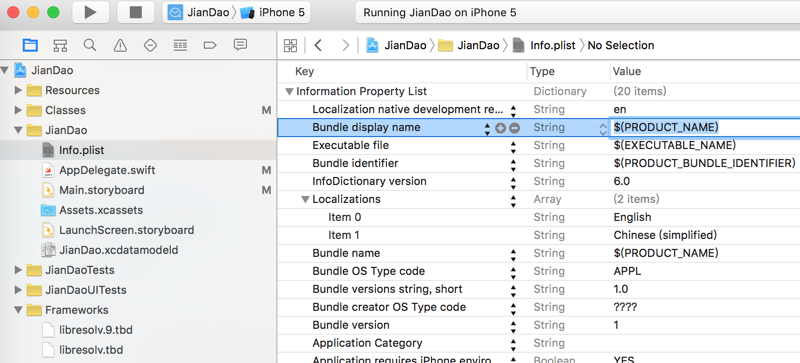Screen dimensions: 800x363
Task: Select AppDelegate.swift in navigator
Action: 107,170
